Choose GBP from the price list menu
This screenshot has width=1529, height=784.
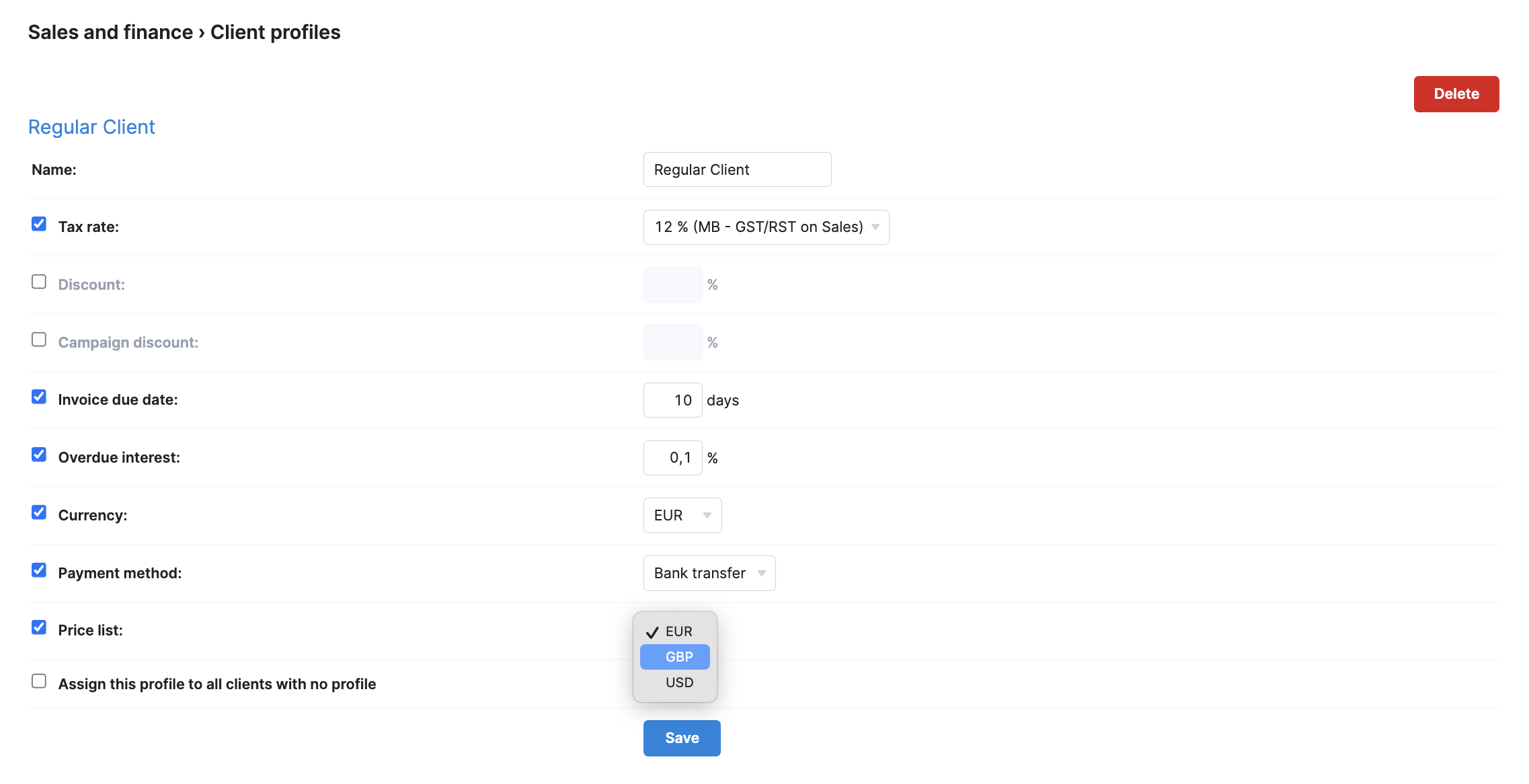click(x=674, y=657)
